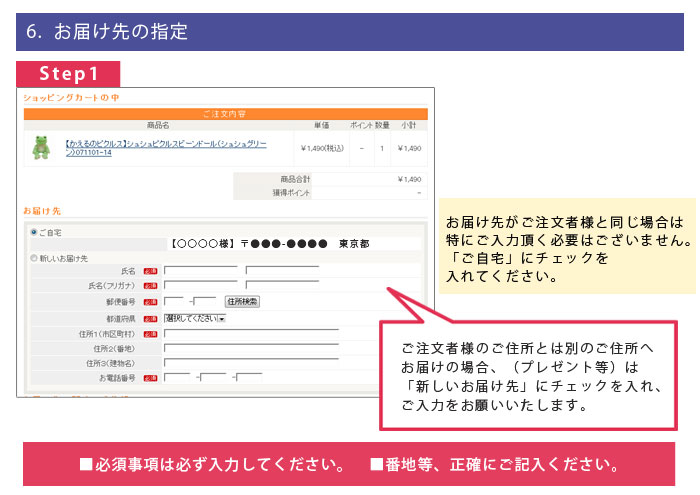Screen dimensions: 700x495
Task: Click the last お電話番号 input box
Action: click(x=250, y=379)
